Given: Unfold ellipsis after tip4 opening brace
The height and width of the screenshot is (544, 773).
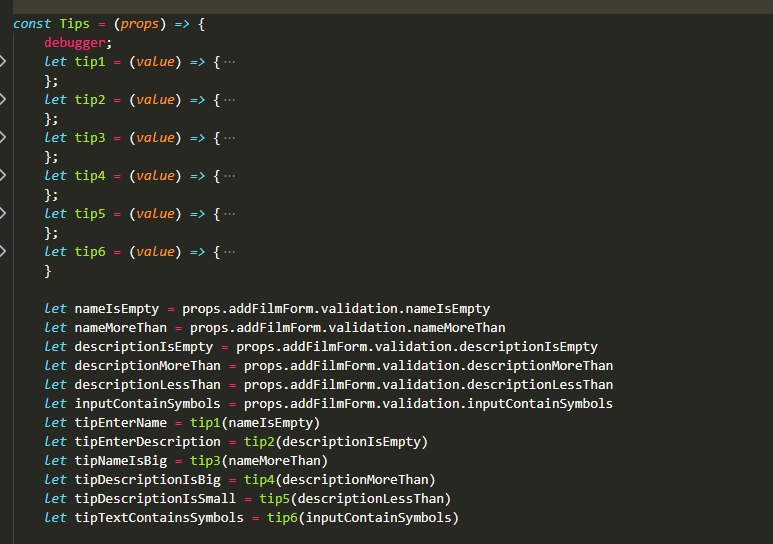Looking at the screenshot, I should click(229, 176).
